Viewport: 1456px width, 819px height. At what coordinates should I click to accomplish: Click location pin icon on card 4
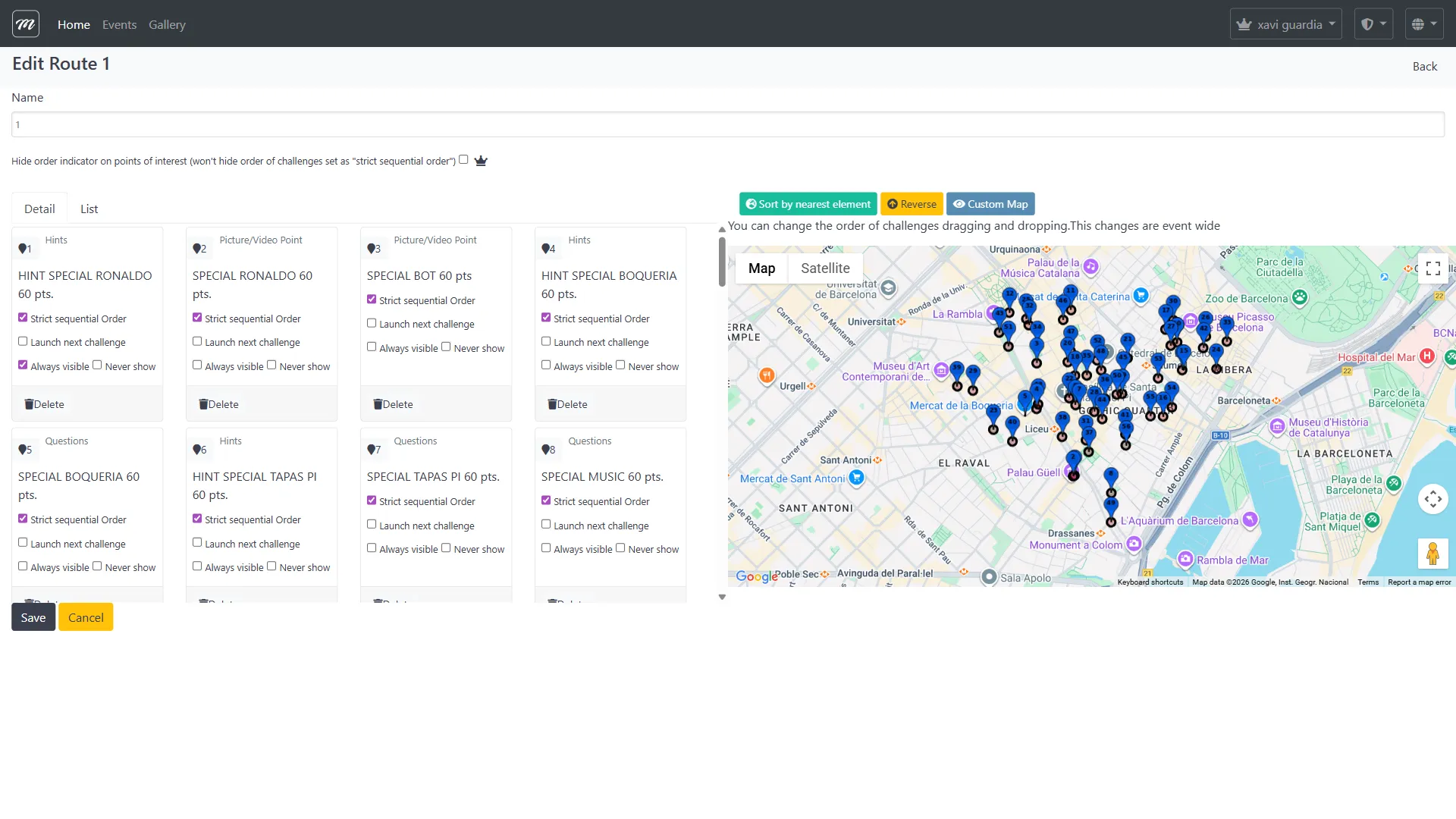545,249
